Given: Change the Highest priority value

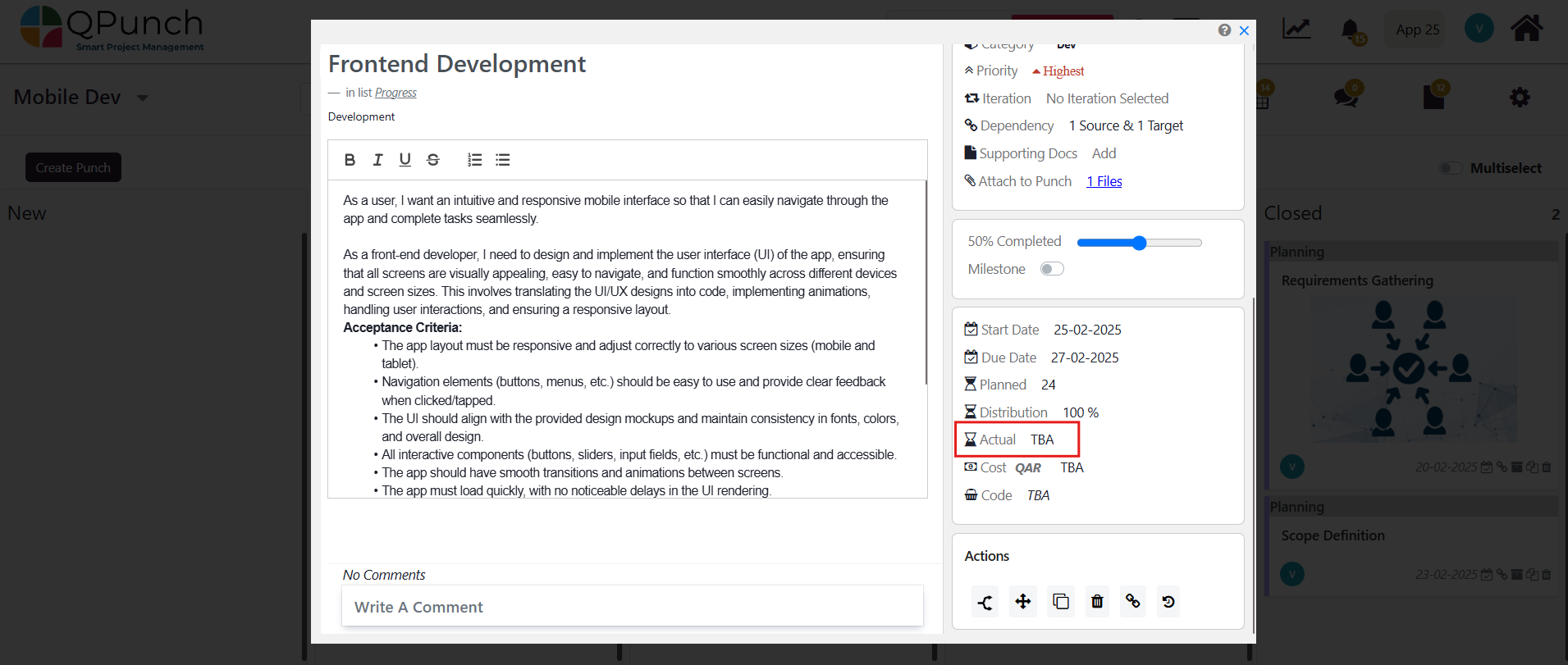Looking at the screenshot, I should pos(1058,71).
